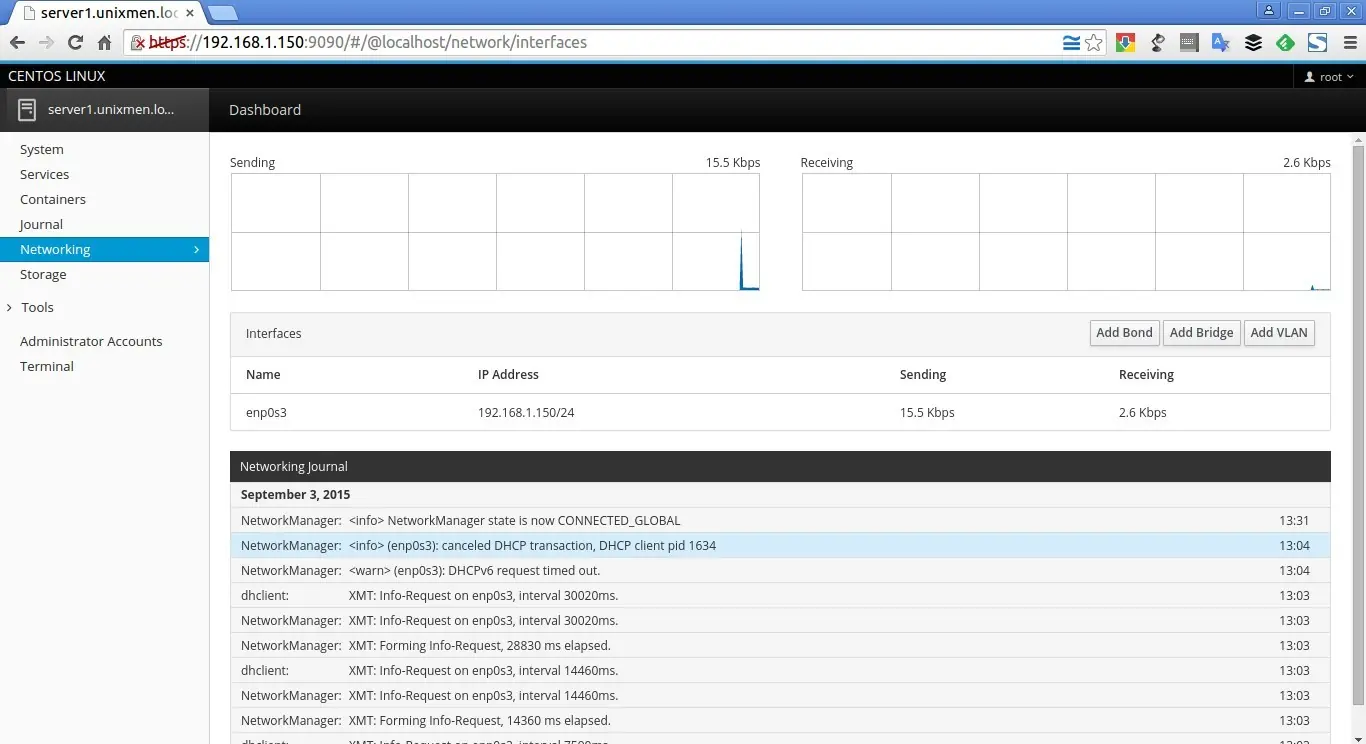Image resolution: width=1366 pixels, height=744 pixels.
Task: Click the Buffer layers extension icon
Action: pos(1253,42)
